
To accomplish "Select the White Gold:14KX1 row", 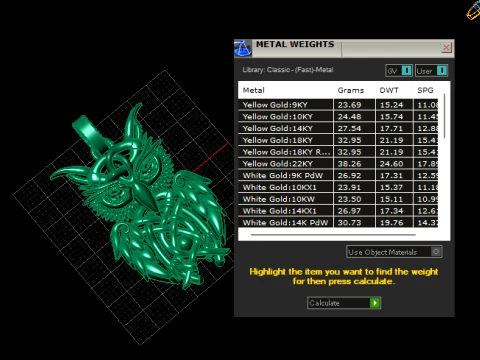I will [x=338, y=211].
